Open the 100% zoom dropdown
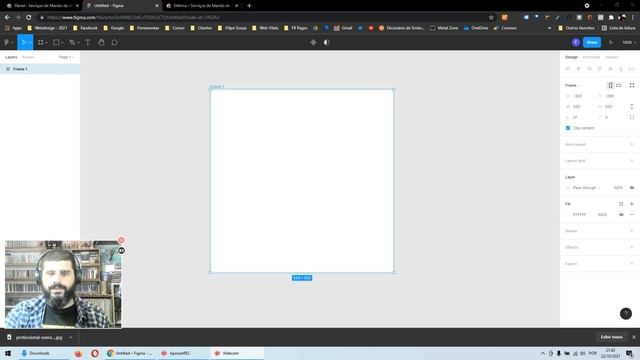 click(629, 42)
